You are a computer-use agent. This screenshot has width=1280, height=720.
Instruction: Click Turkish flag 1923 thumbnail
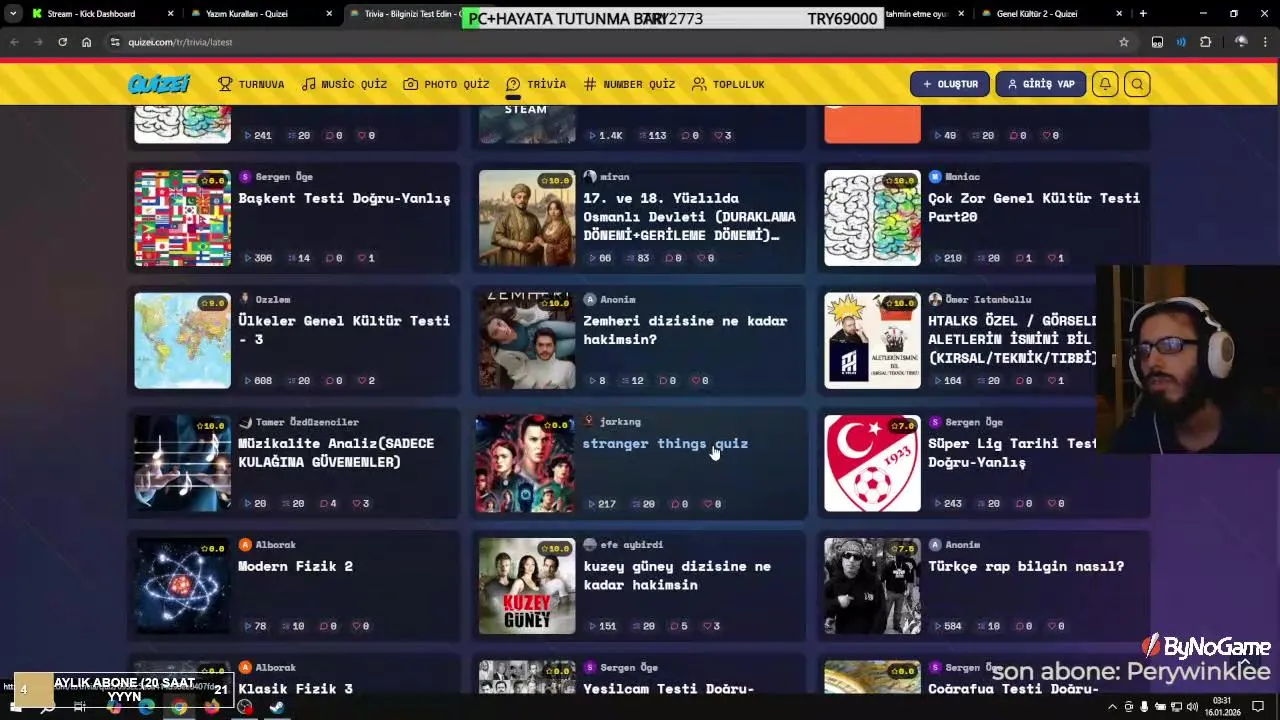[x=872, y=463]
